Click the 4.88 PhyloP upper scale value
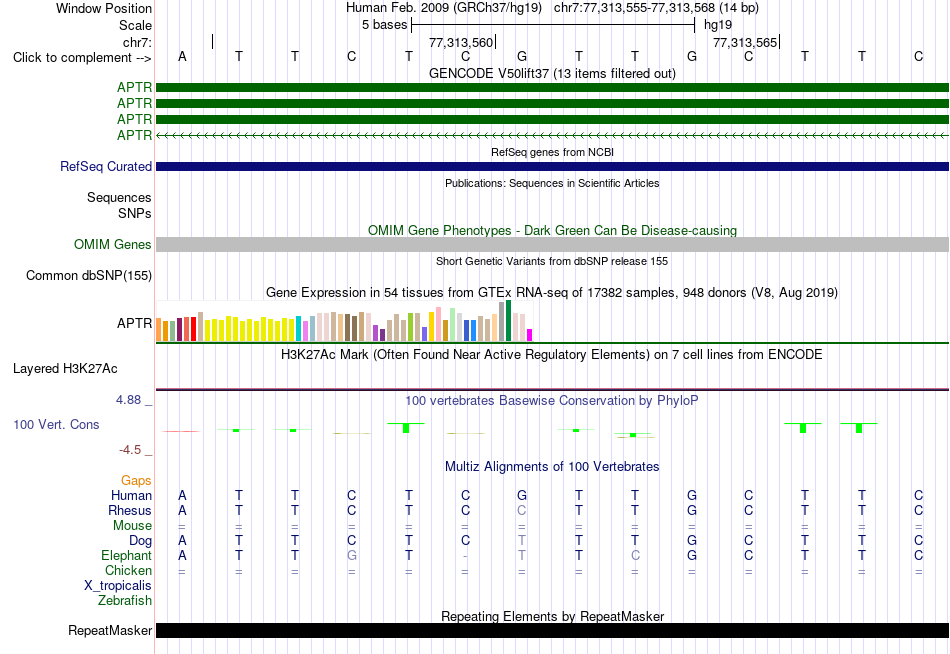This screenshot has width=950, height=654. coord(128,400)
